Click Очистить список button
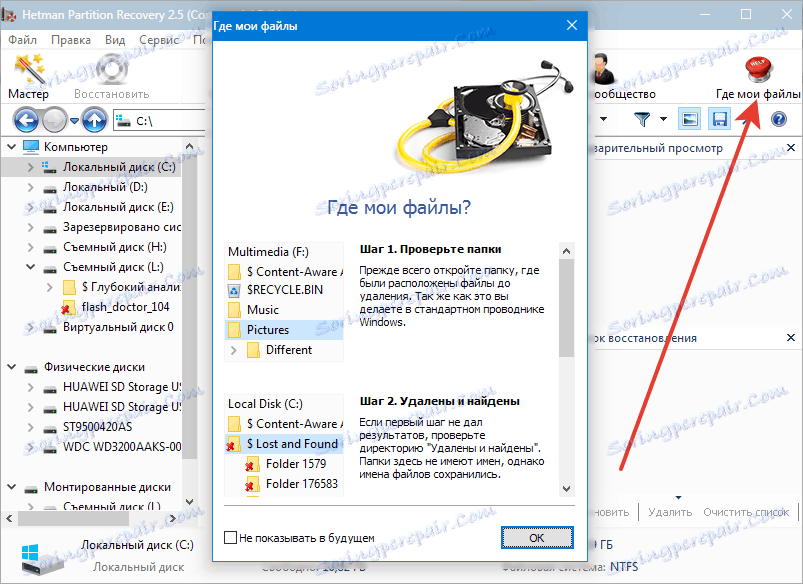The height and width of the screenshot is (584, 803). pos(746,512)
